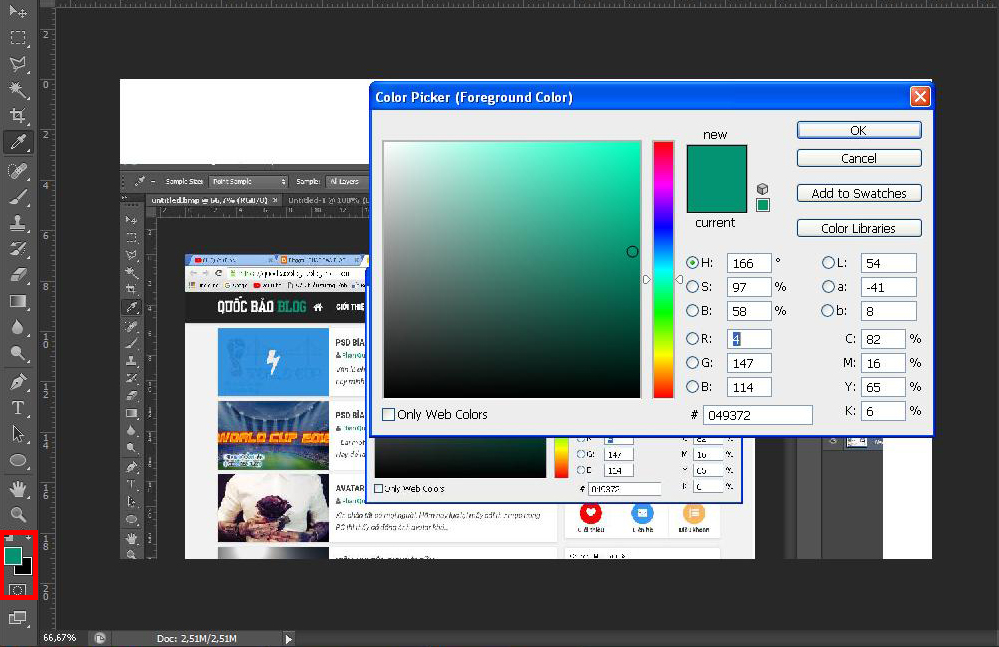Activate the Magic Wand tool

pyautogui.click(x=18, y=90)
